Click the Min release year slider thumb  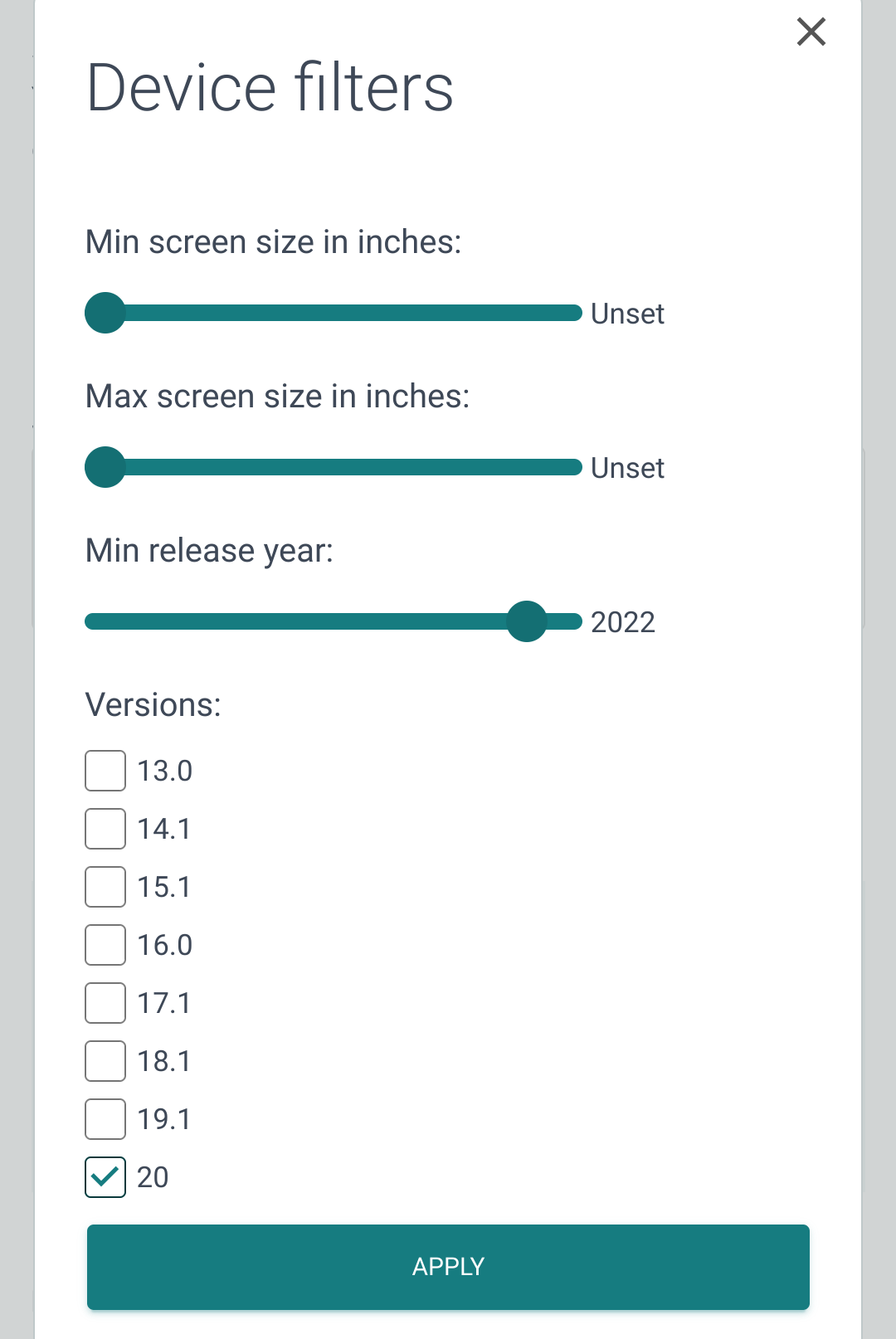coord(527,621)
